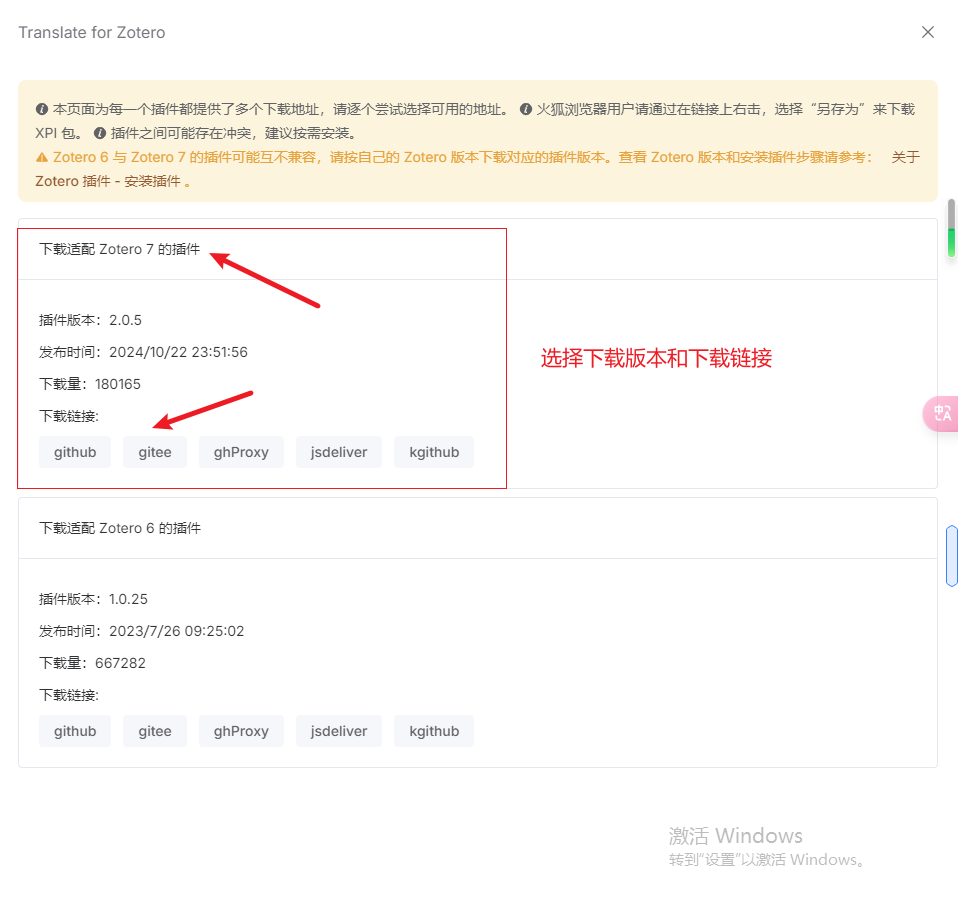Click the orange warning triangle icon in notice
Viewport: 958px width, 919px height.
tap(42, 158)
